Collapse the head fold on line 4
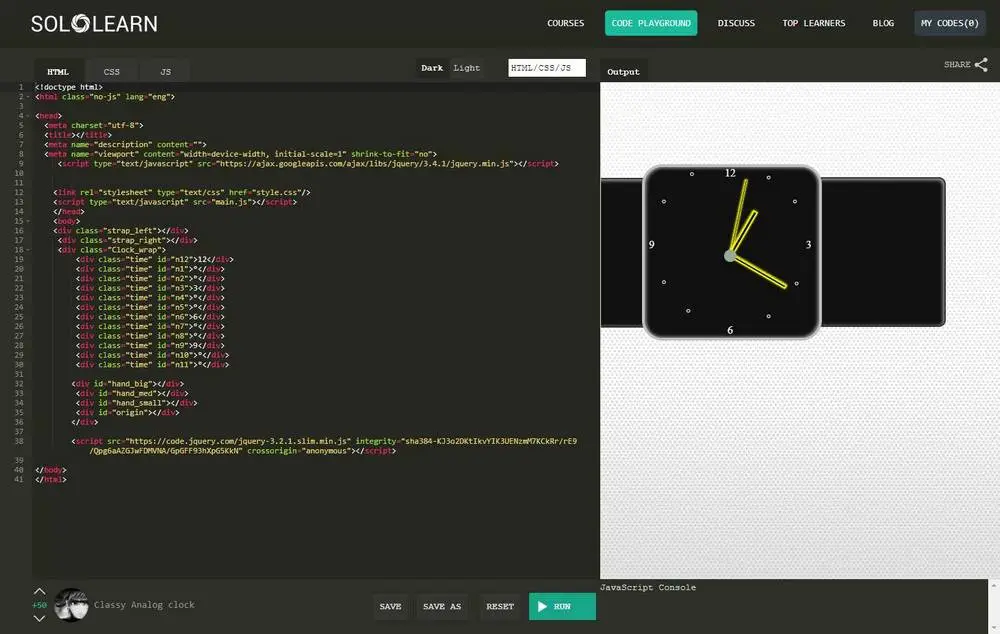The image size is (1000, 634). 28,116
